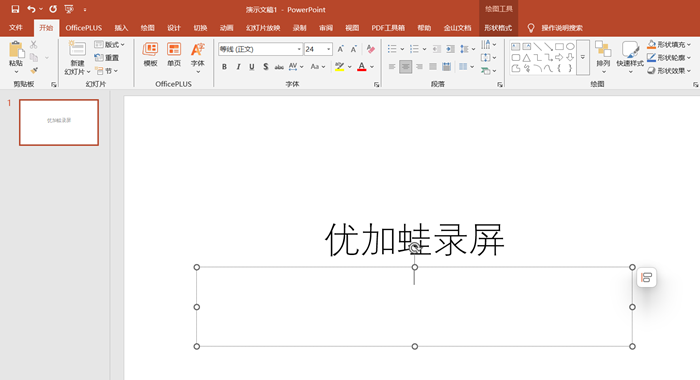
Task: Select the rectangle shape
Action: coord(559,46)
